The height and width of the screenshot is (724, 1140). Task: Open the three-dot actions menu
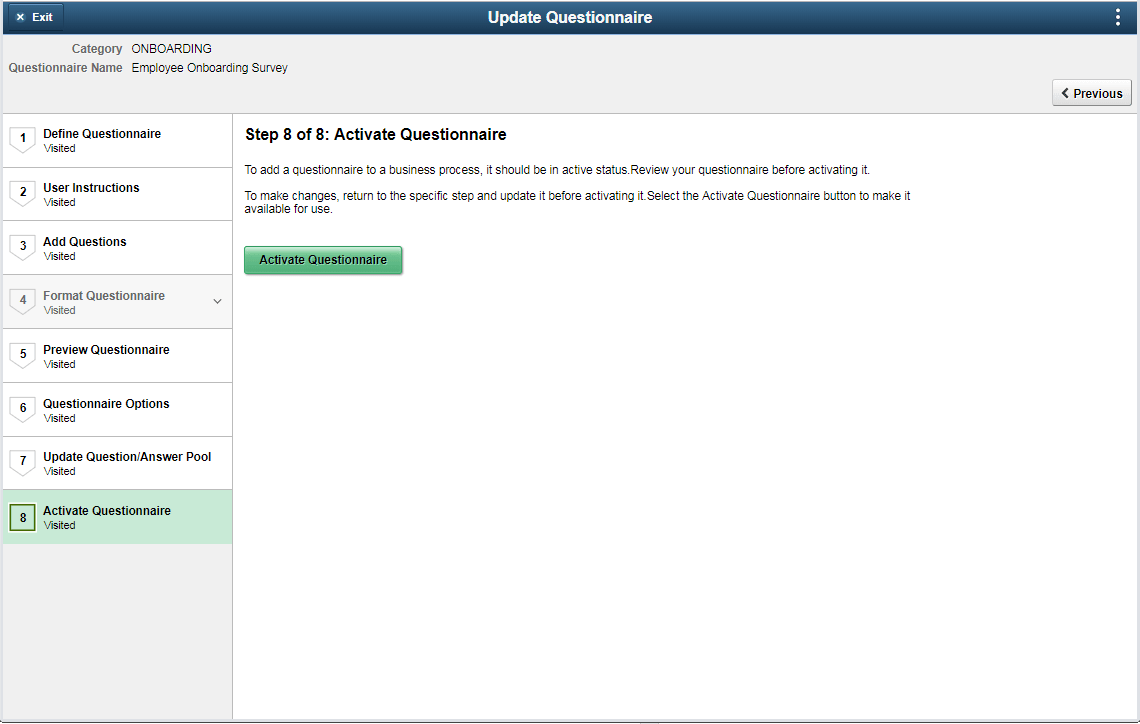pos(1117,16)
